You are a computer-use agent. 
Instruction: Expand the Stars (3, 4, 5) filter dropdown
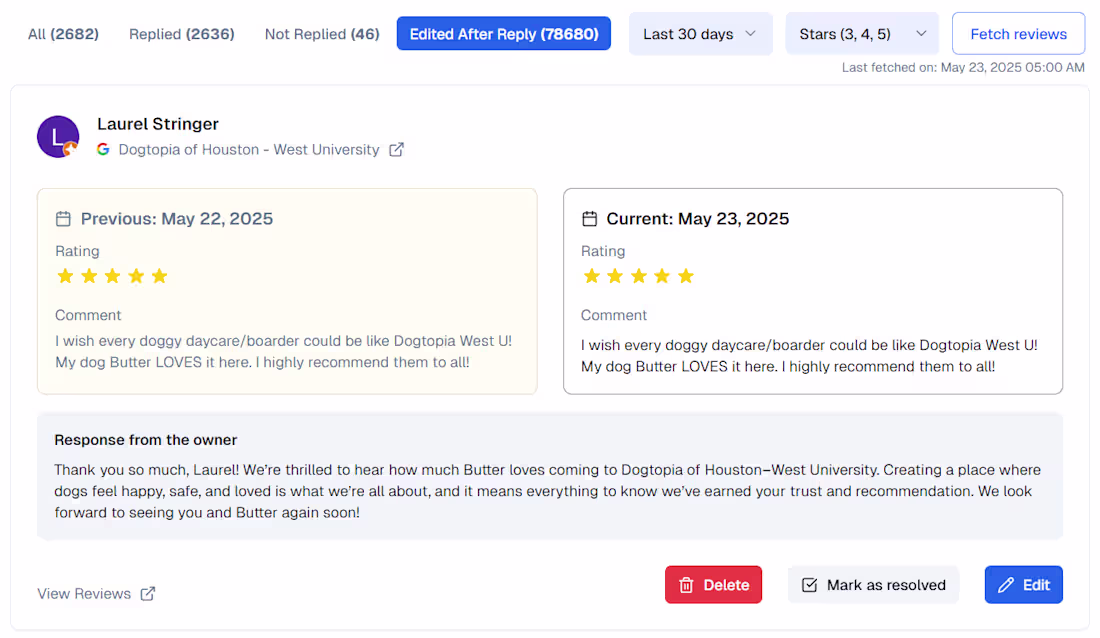click(x=861, y=33)
